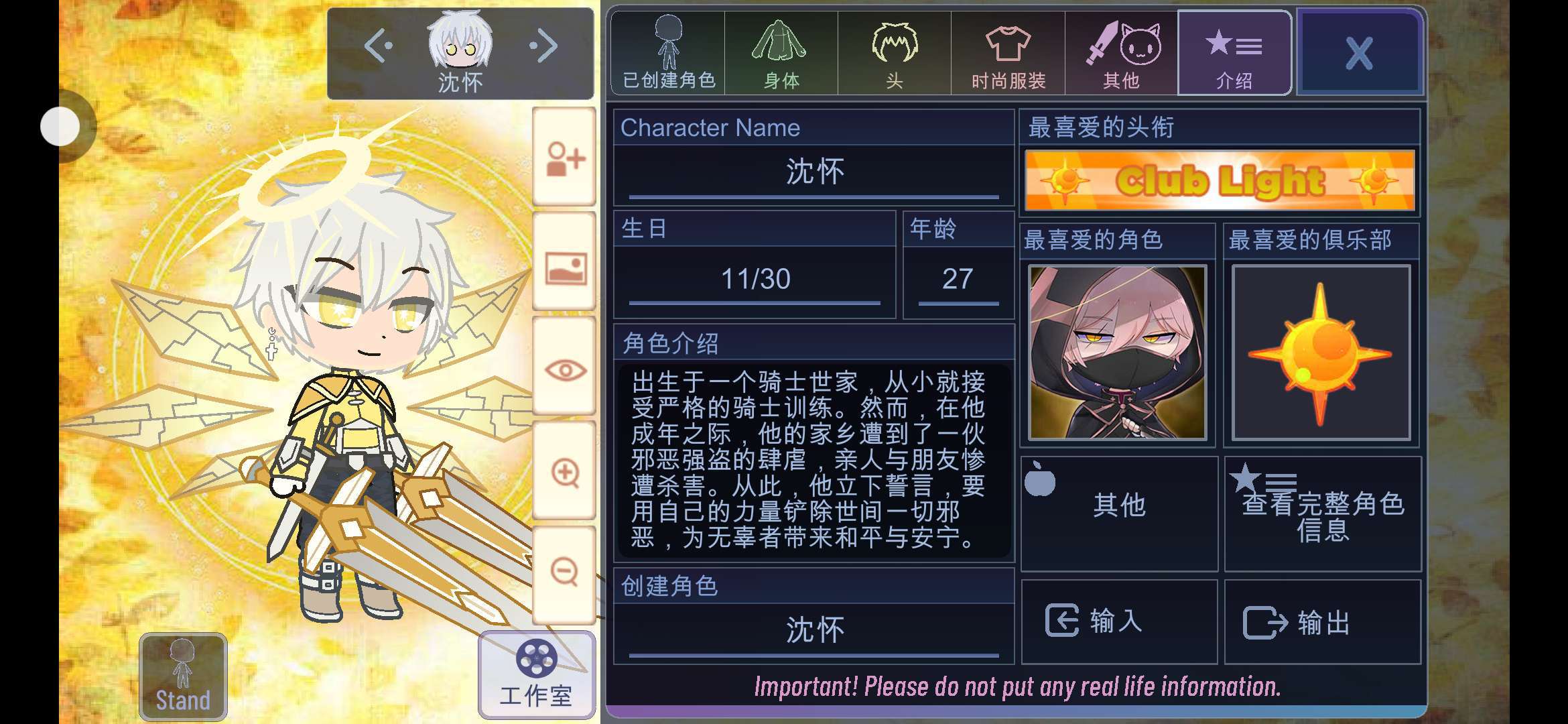Switch to the previous character arrow

pos(379,46)
